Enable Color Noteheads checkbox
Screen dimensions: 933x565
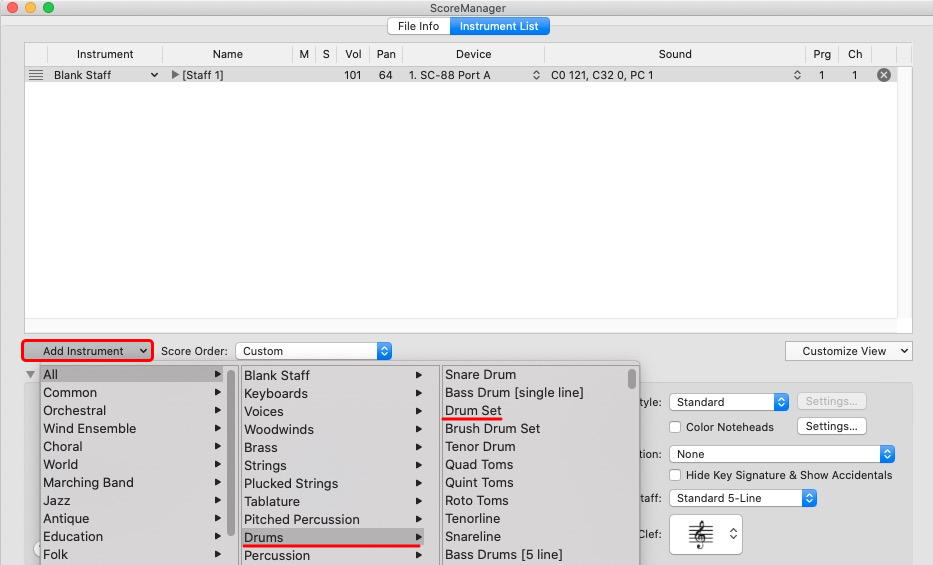(676, 427)
